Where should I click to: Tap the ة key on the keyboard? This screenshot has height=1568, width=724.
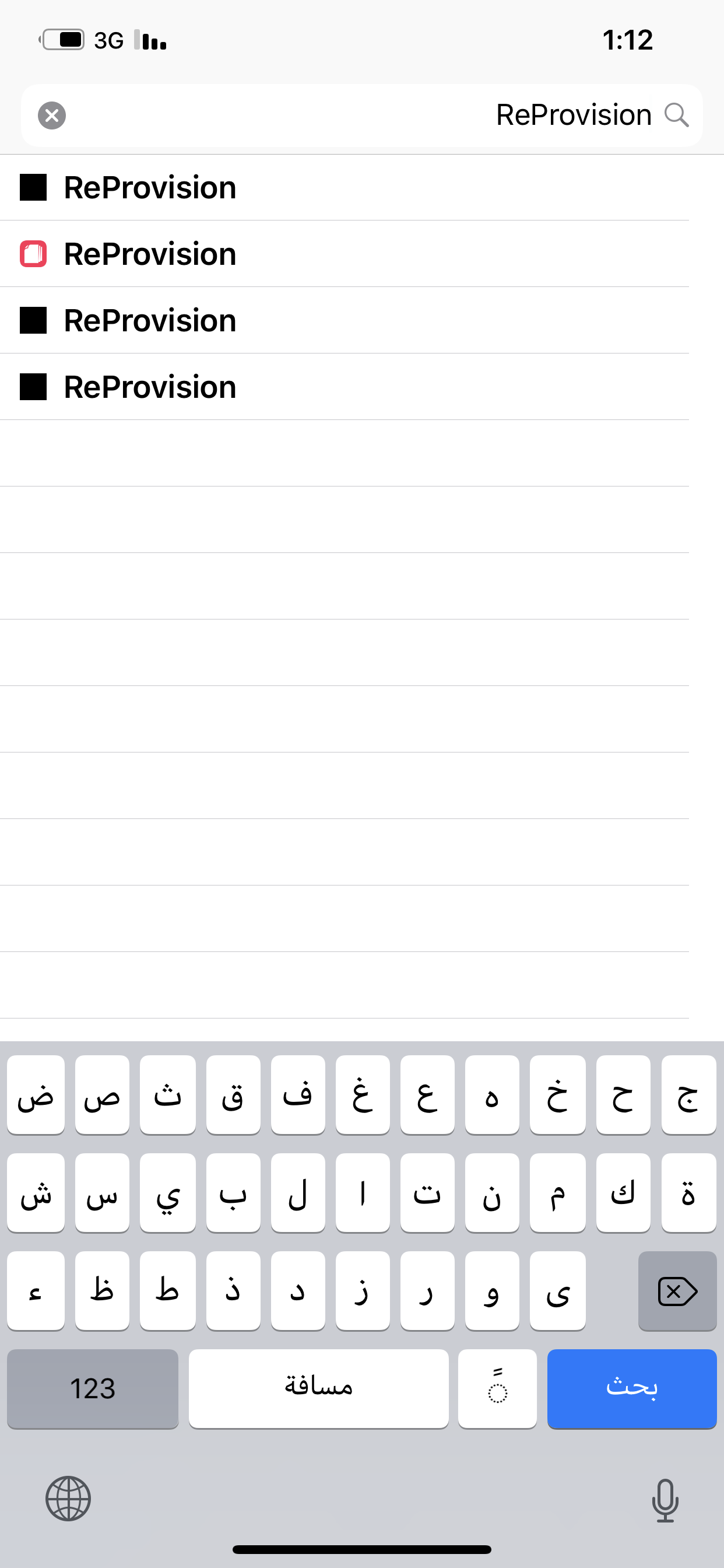688,1192
